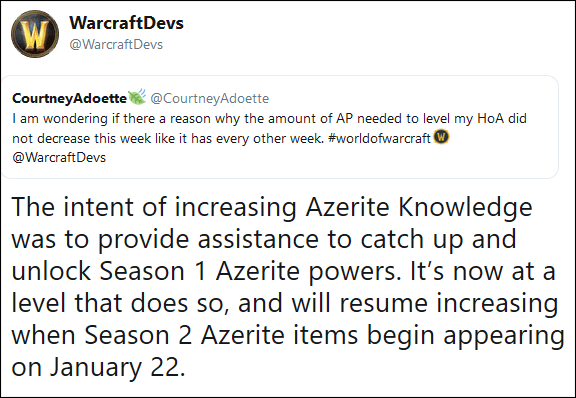Click the bold WarcraftDevs display name
The image size is (576, 398).
pyautogui.click(x=126, y=23)
